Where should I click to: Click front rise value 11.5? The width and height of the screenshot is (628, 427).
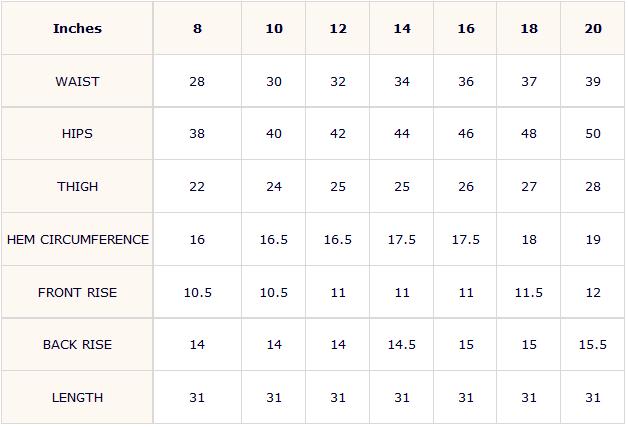tap(529, 292)
